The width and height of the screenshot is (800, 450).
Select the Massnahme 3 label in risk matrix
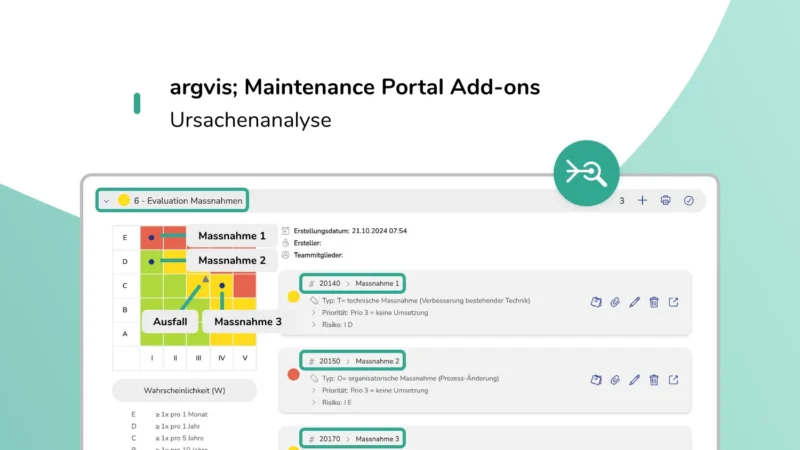[247, 321]
